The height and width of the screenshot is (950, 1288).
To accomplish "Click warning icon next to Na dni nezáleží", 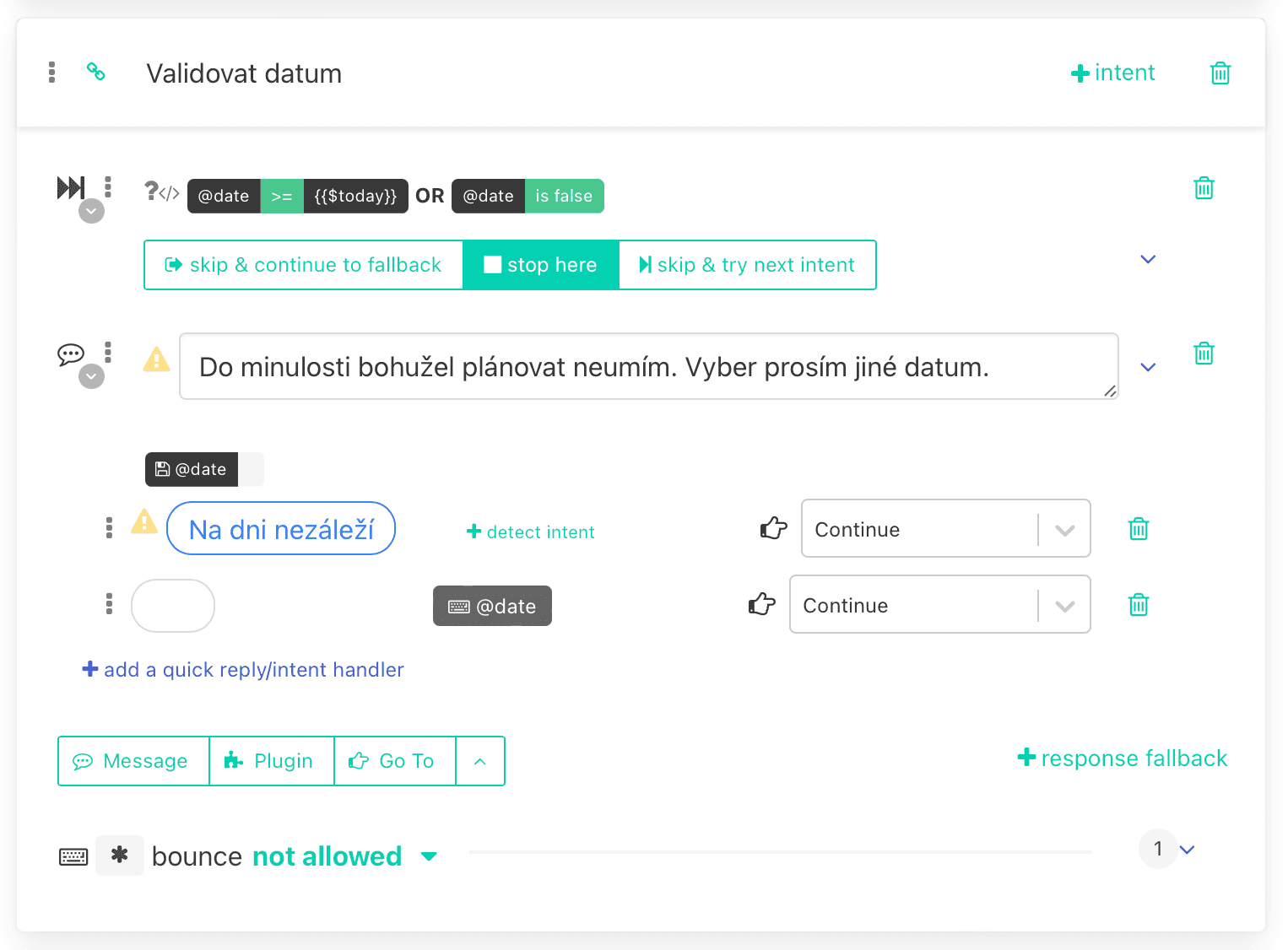I will point(144,522).
